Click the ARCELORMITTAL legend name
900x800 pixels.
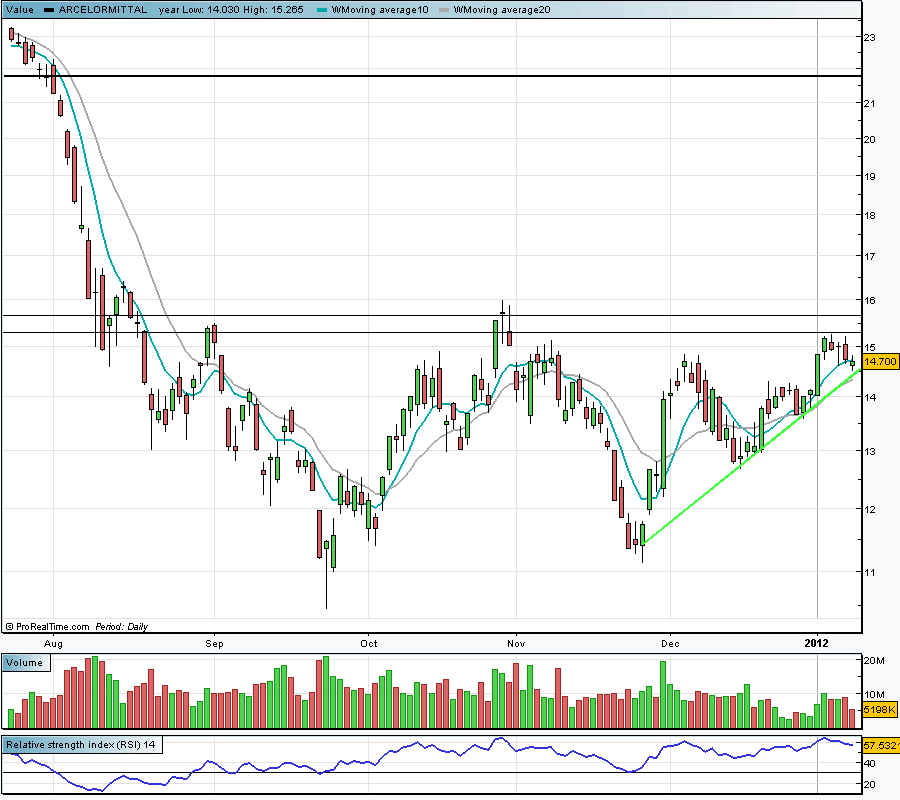(103, 10)
